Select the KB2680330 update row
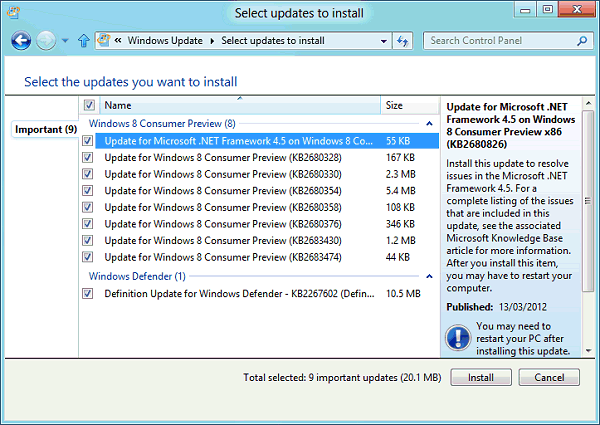 267,174
